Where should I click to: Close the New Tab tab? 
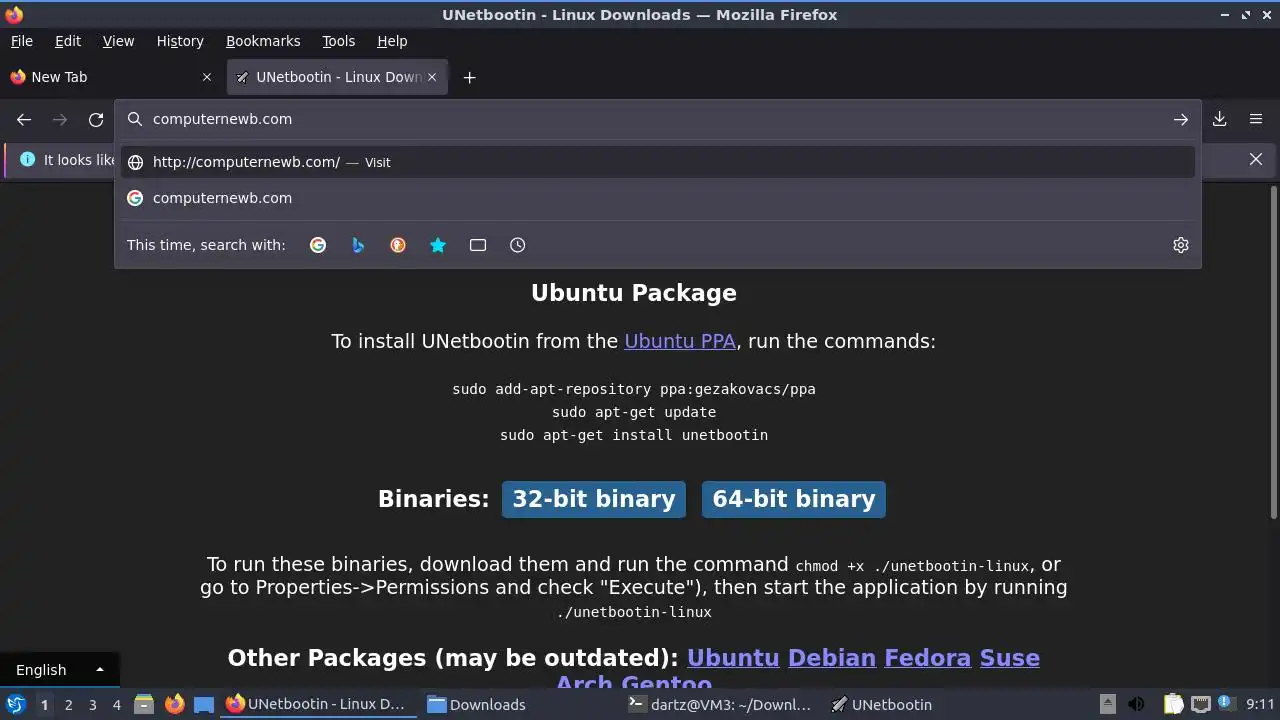pos(207,77)
